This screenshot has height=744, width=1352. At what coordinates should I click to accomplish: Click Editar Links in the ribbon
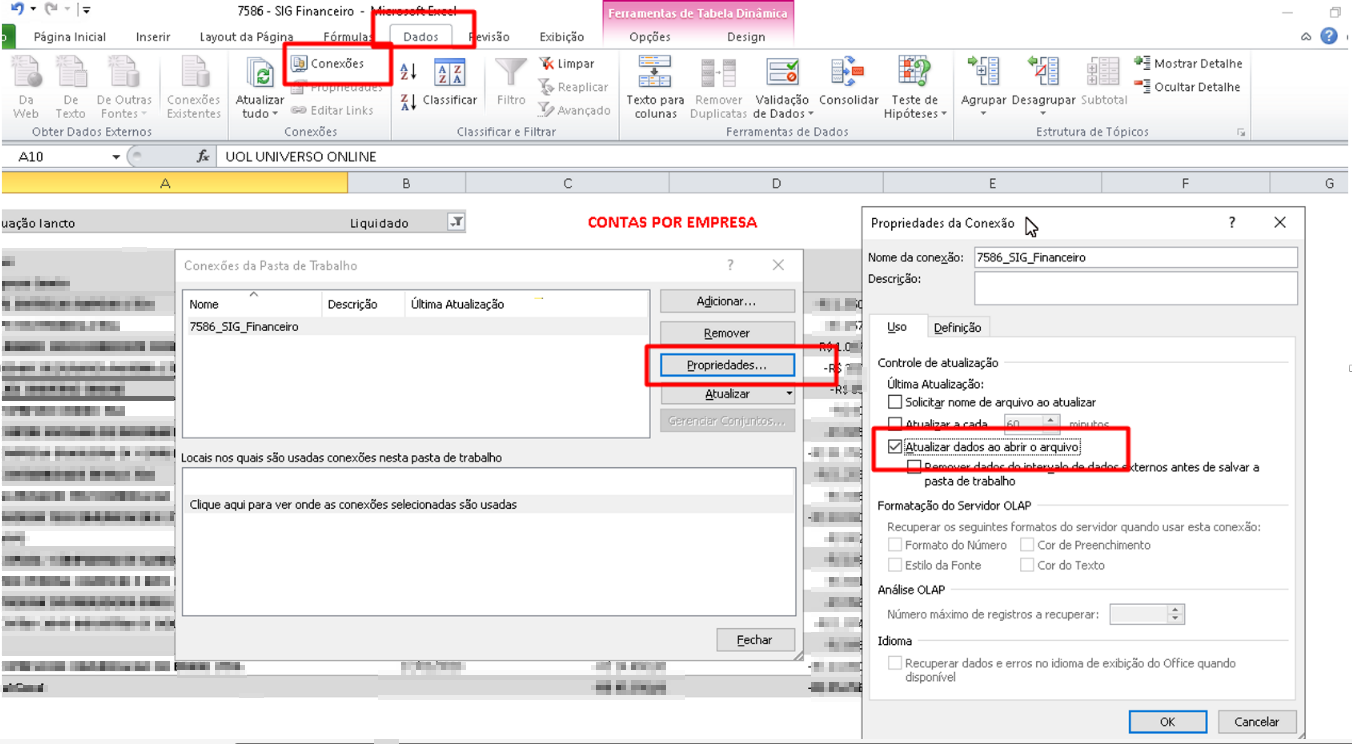[331, 110]
